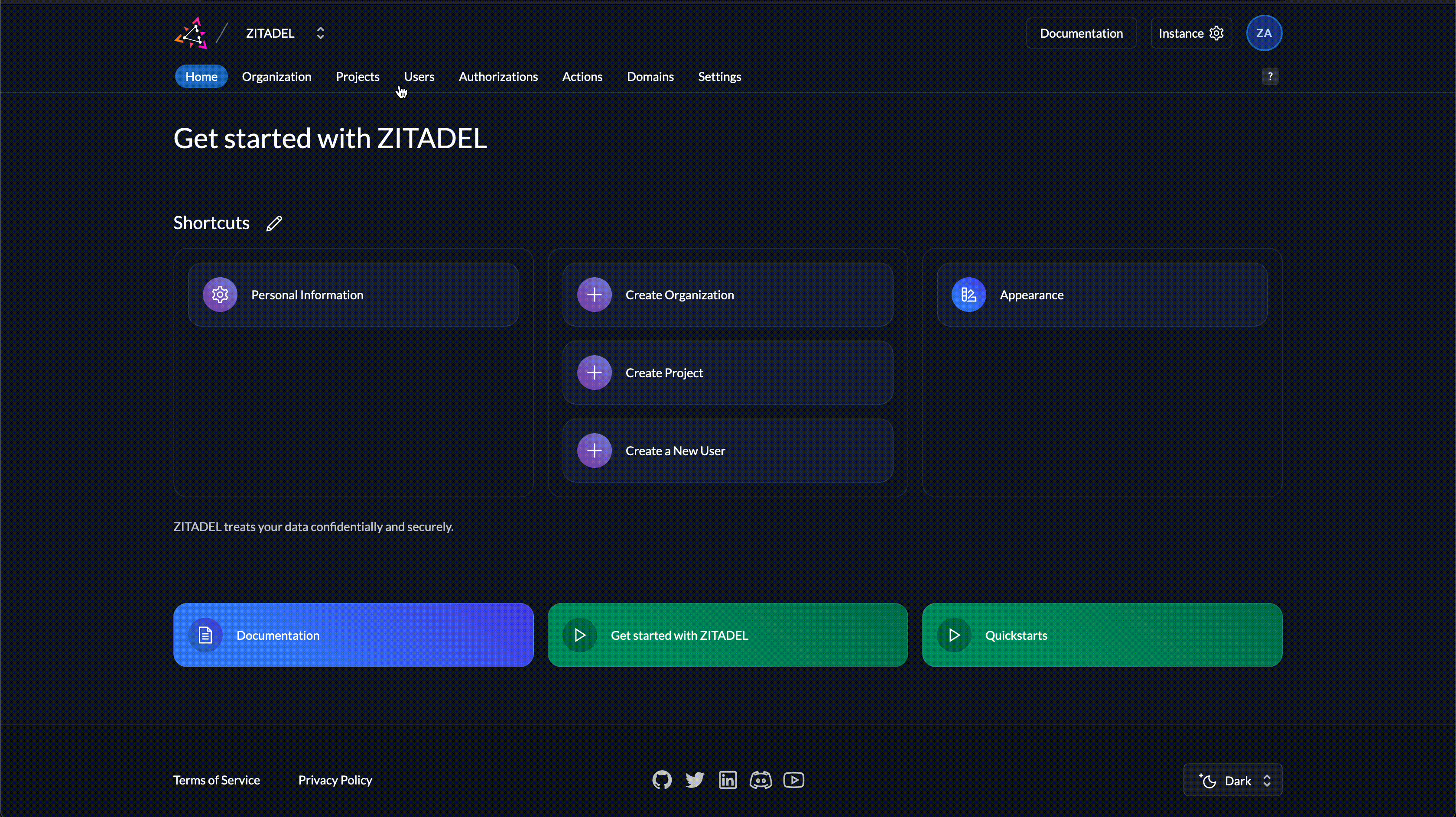The height and width of the screenshot is (817, 1456).
Task: Click the Create Organization shortcut card
Action: click(x=728, y=295)
